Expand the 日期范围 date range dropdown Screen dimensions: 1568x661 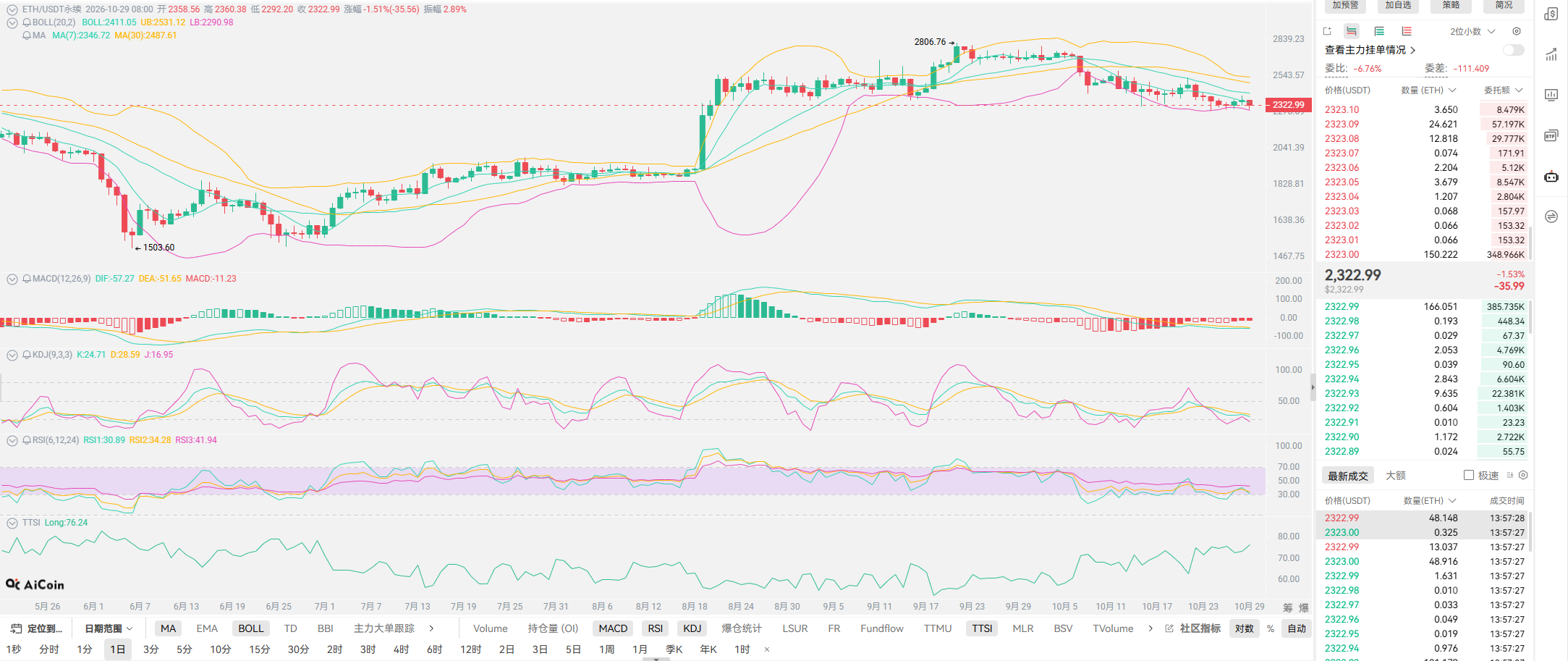coord(109,628)
